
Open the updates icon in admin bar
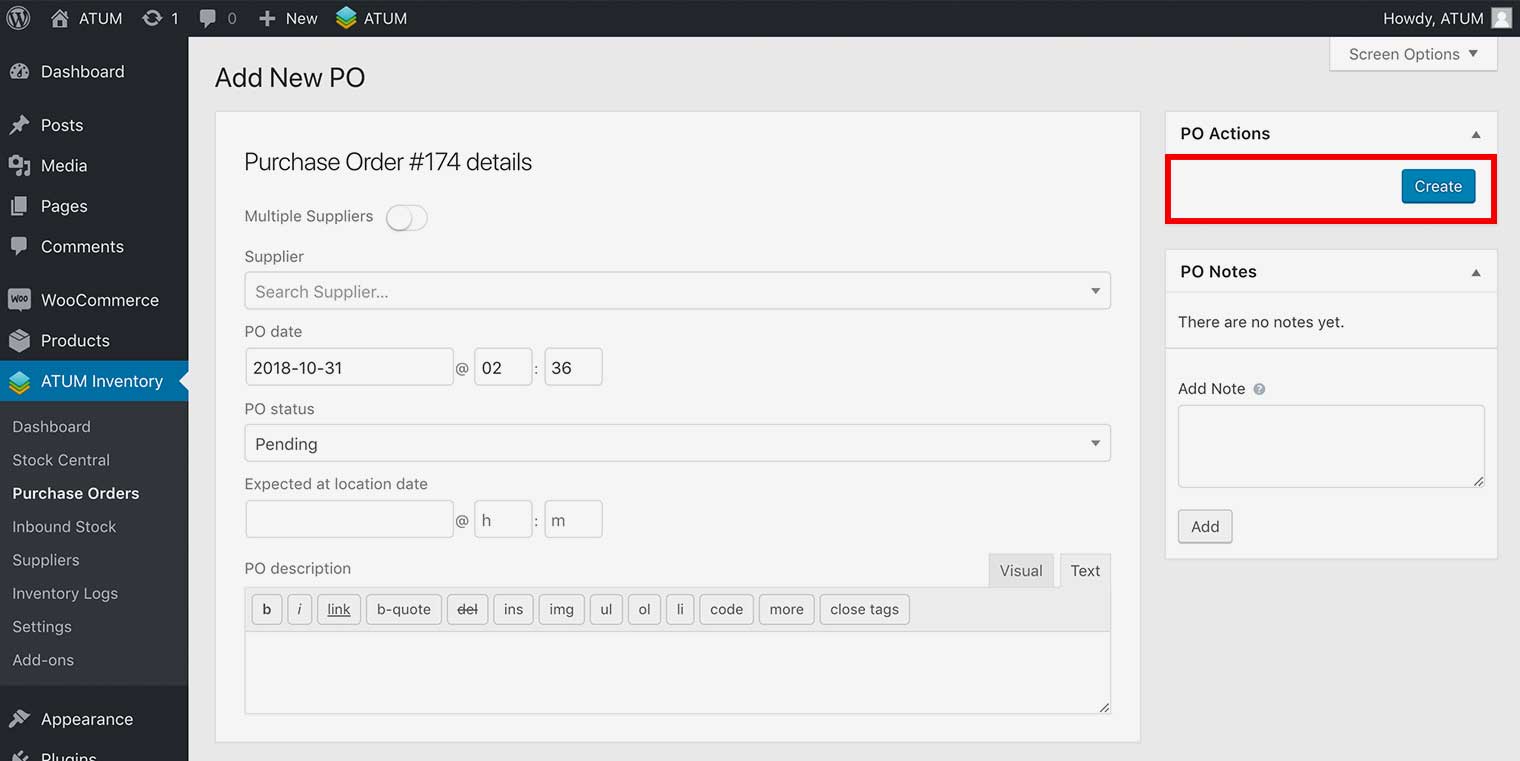(152, 18)
